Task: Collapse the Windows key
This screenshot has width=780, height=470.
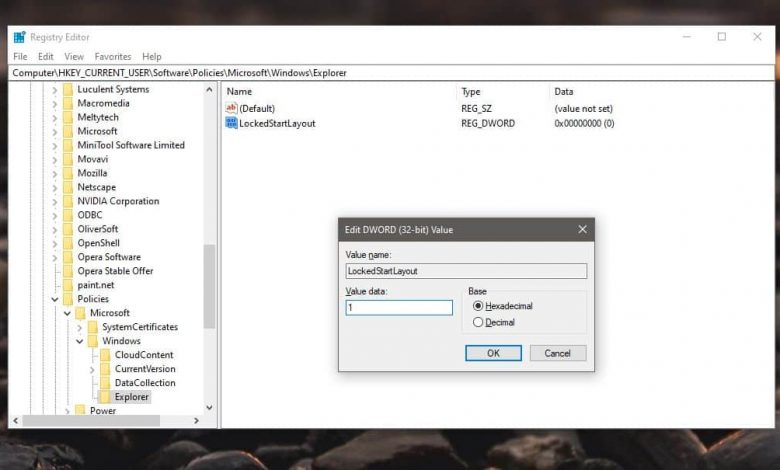Action: click(80, 341)
